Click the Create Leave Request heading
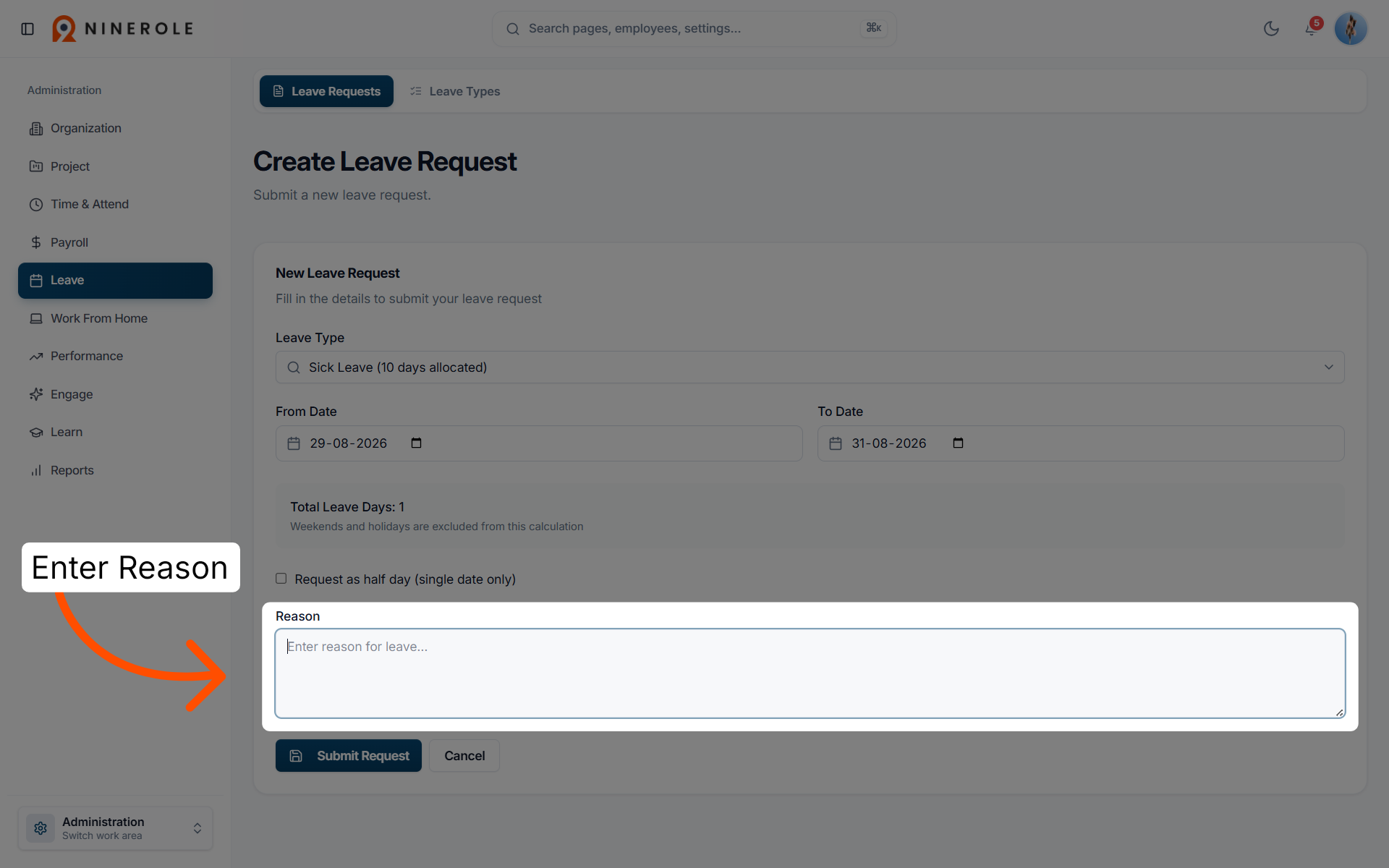This screenshot has height=868, width=1389. tap(385, 161)
